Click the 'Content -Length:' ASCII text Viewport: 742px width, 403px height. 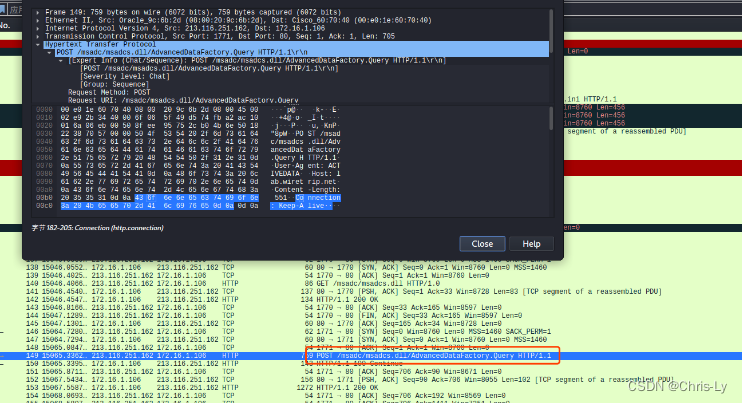305,190
